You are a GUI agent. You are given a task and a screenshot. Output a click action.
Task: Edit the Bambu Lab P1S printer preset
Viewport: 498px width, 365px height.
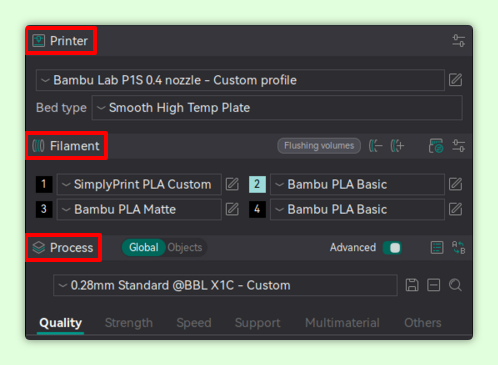click(455, 80)
